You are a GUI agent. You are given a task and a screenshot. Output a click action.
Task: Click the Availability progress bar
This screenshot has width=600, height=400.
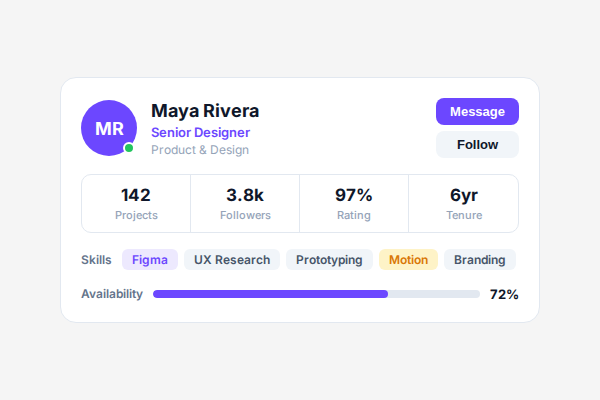(x=316, y=294)
